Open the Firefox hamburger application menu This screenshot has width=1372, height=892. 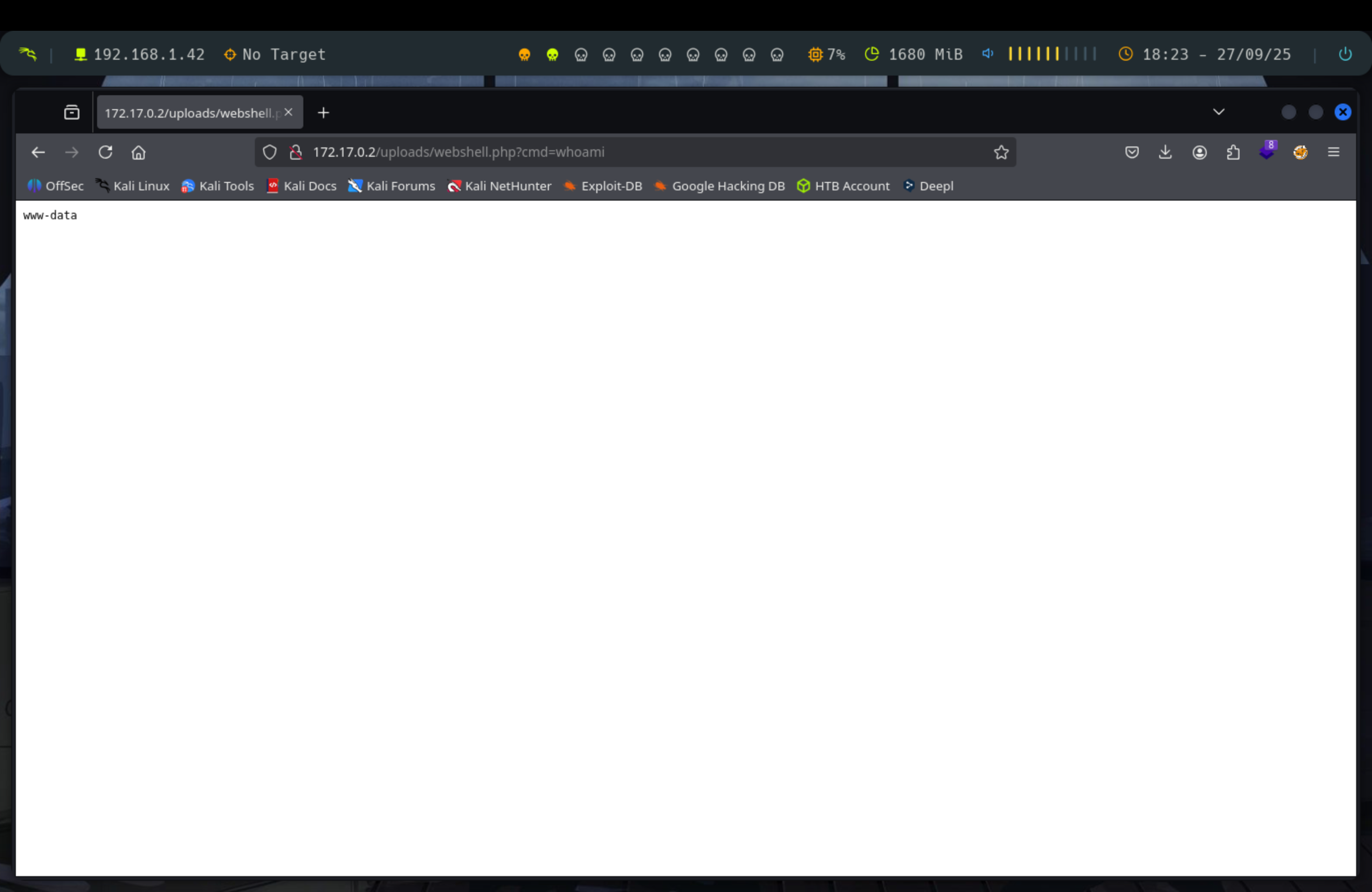click(1333, 152)
